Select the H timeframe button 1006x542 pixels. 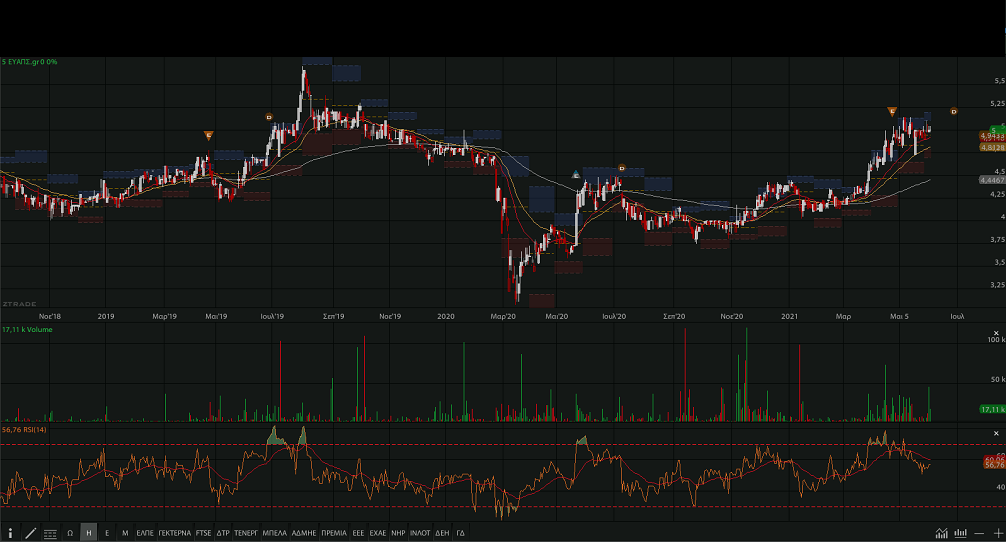89,533
